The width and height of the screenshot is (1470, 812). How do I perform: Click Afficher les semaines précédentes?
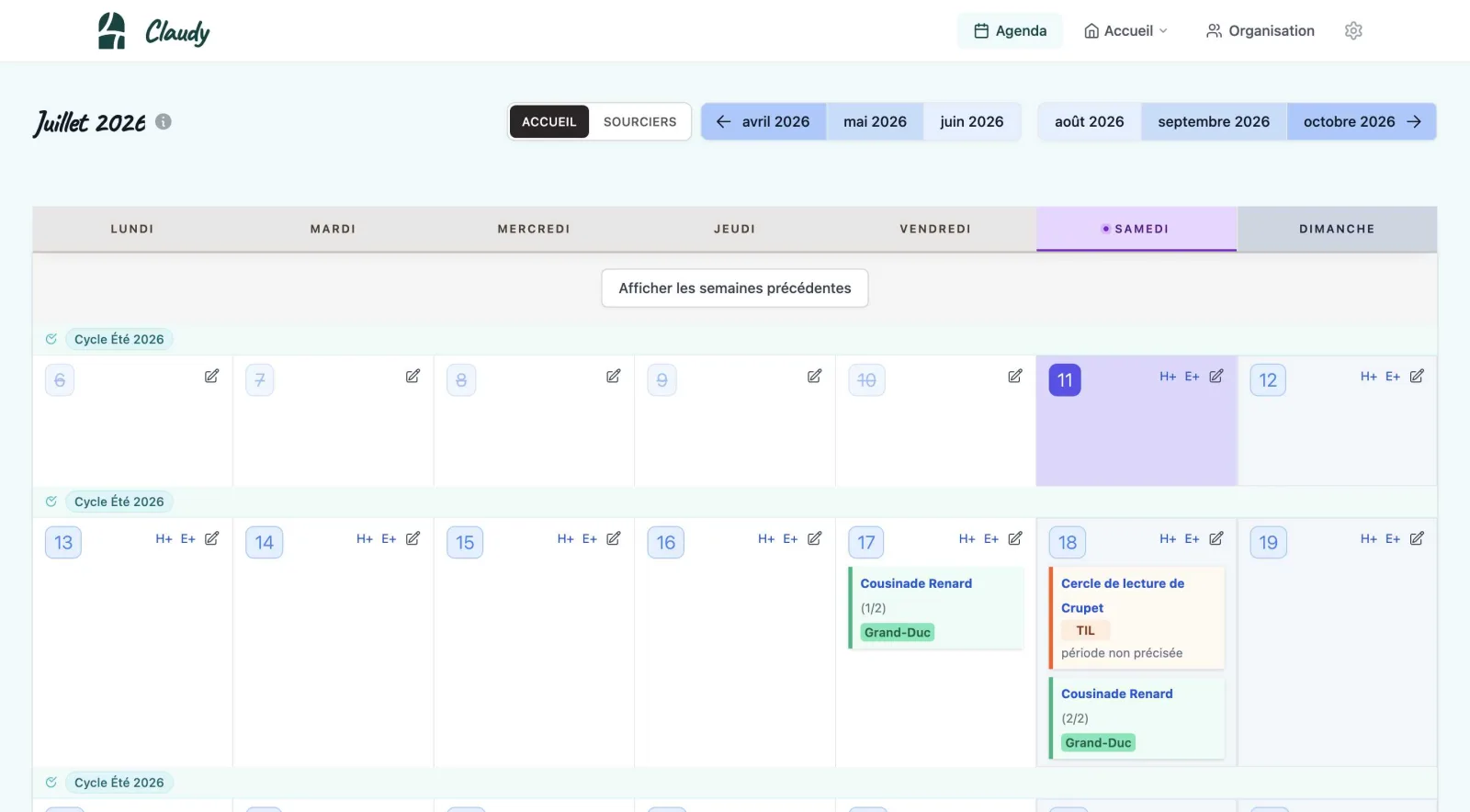(735, 288)
